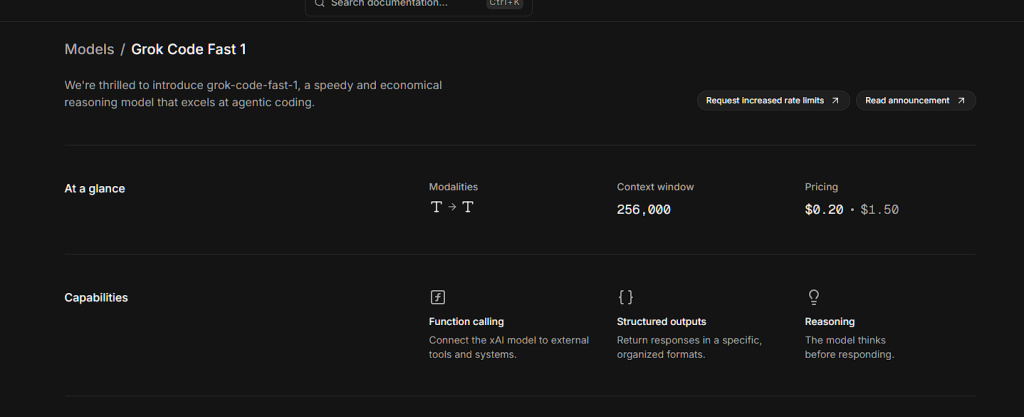Open Request increased rate limits

773,100
